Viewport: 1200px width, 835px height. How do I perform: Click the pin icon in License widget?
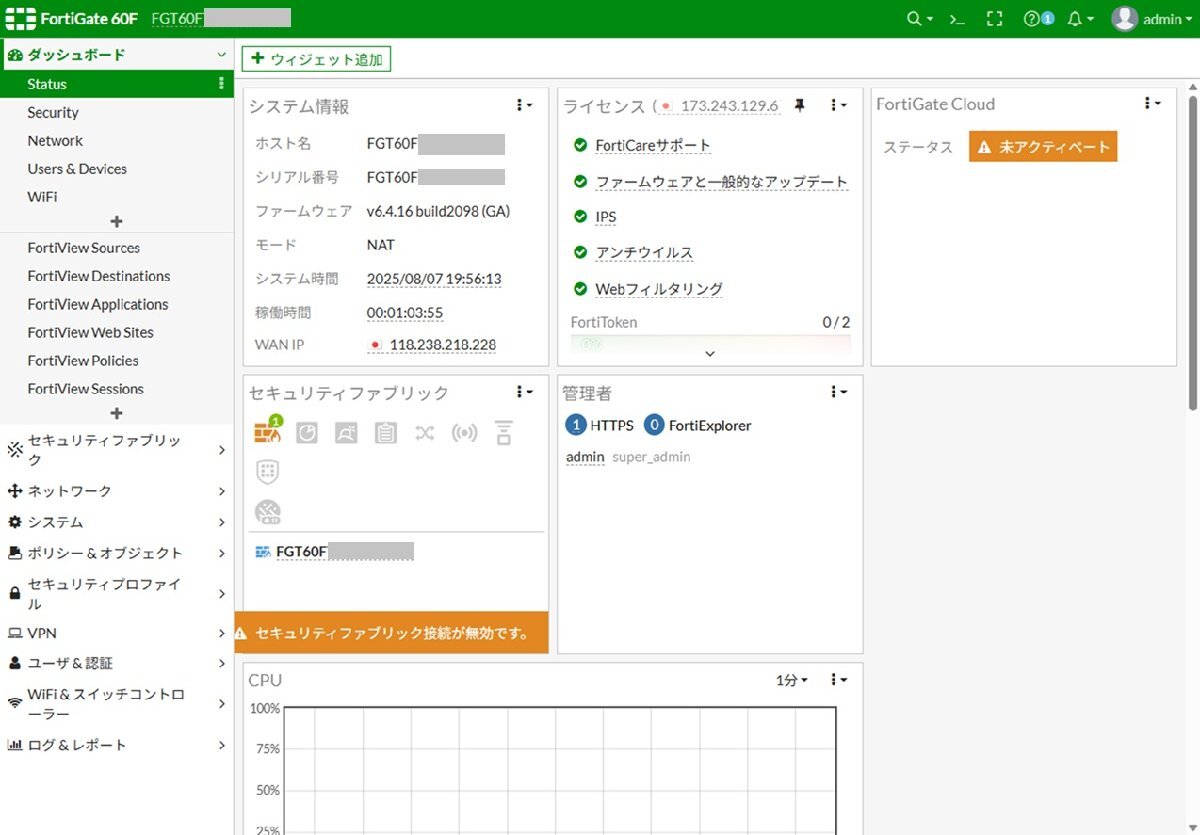click(x=799, y=105)
